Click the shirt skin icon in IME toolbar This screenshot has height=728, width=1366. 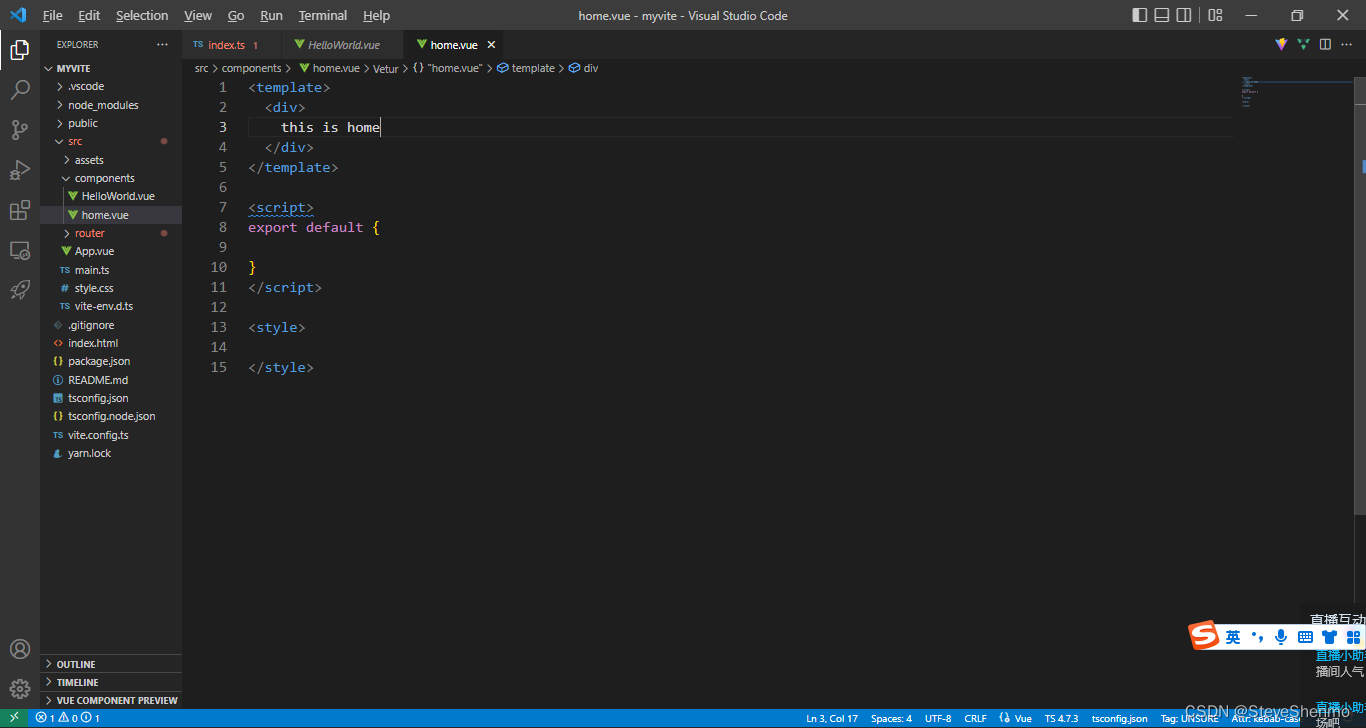[x=1329, y=637]
